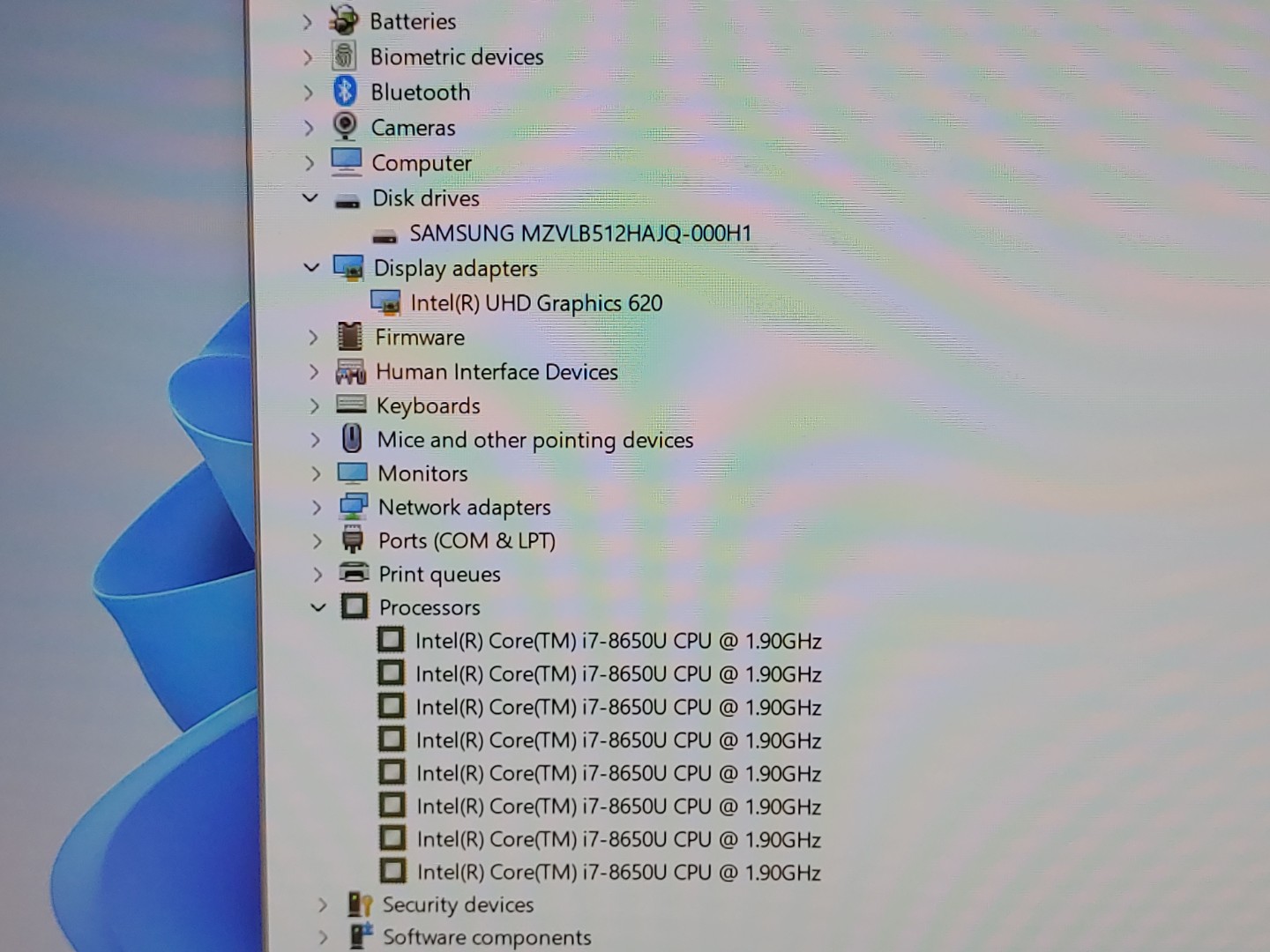This screenshot has height=952, width=1270.
Task: Click the Human Interface Devices icon
Action: 350,371
